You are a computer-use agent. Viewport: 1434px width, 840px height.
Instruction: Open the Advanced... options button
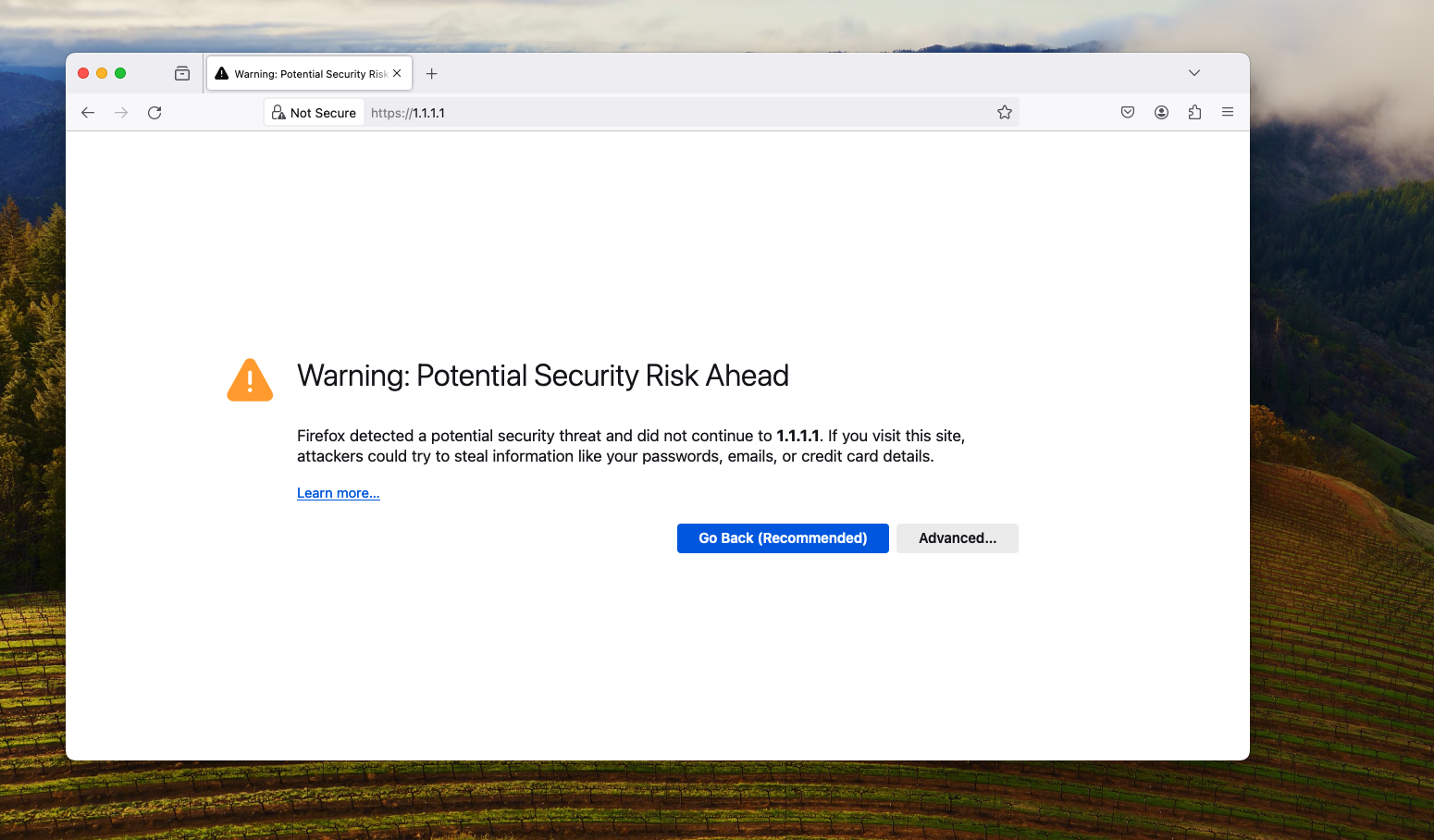click(958, 538)
